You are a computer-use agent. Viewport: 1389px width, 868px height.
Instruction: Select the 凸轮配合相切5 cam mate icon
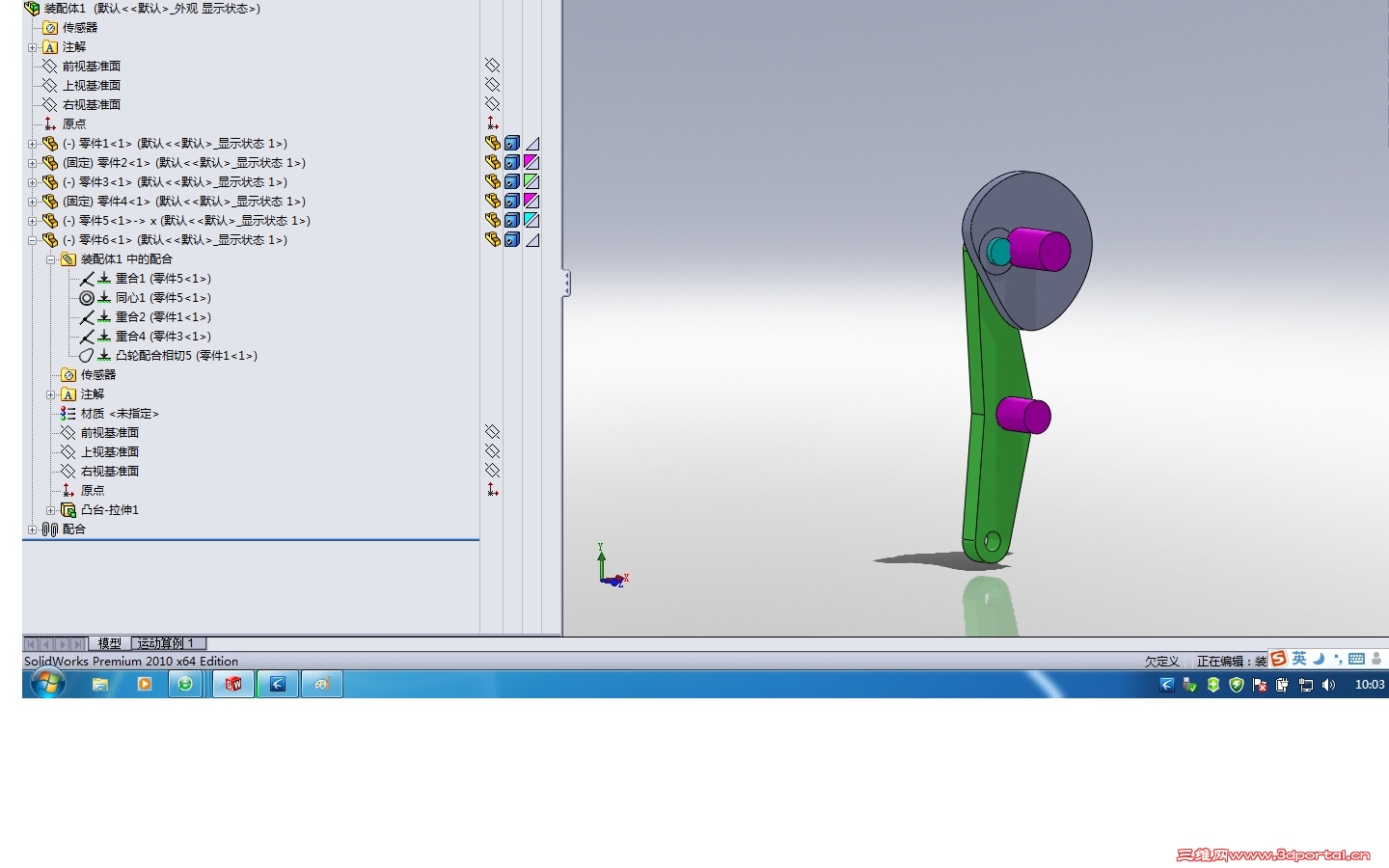(87, 356)
